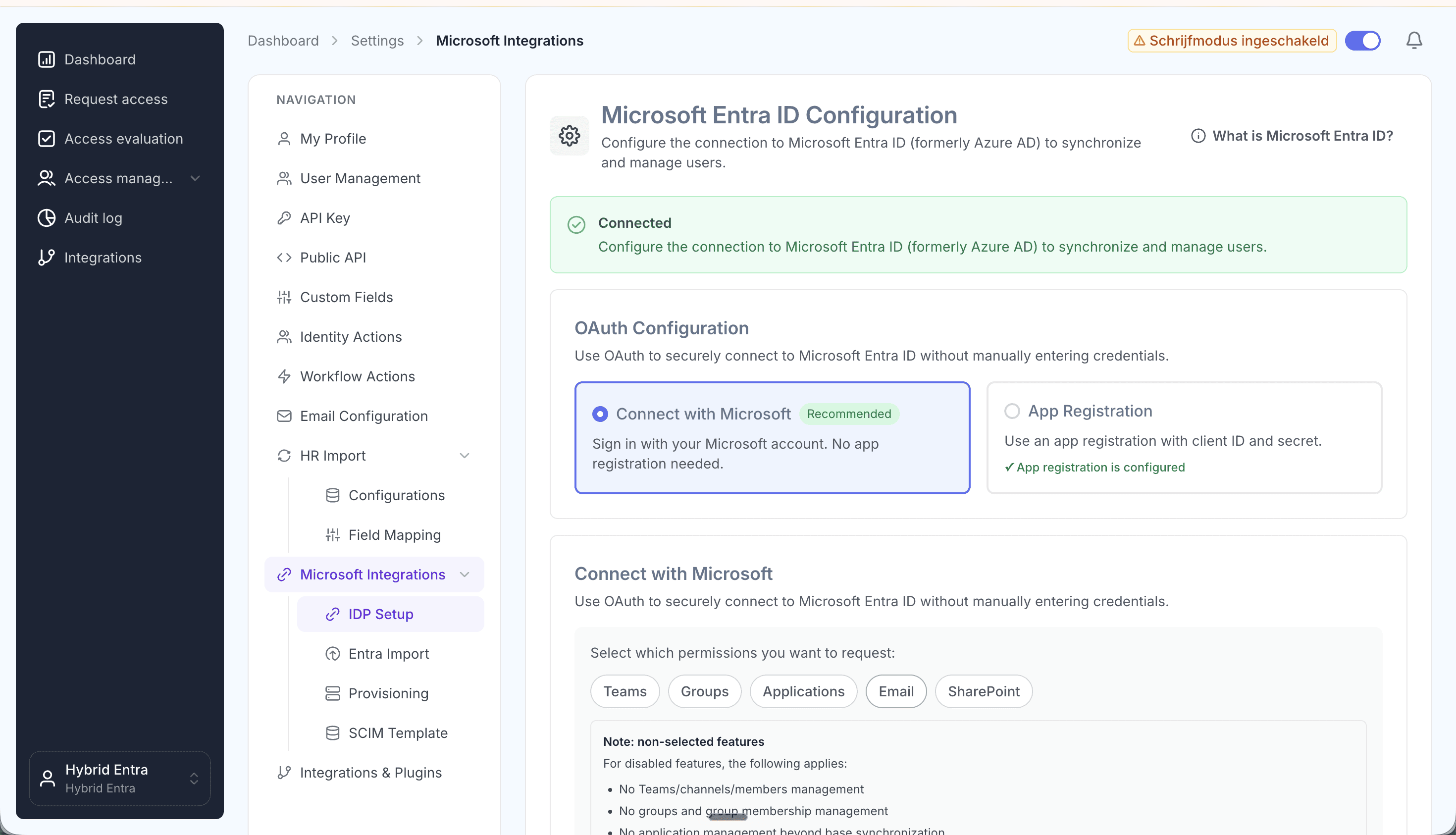Viewport: 1456px width, 835px height.
Task: Open SCIM Template in navigation
Action: click(x=390, y=732)
